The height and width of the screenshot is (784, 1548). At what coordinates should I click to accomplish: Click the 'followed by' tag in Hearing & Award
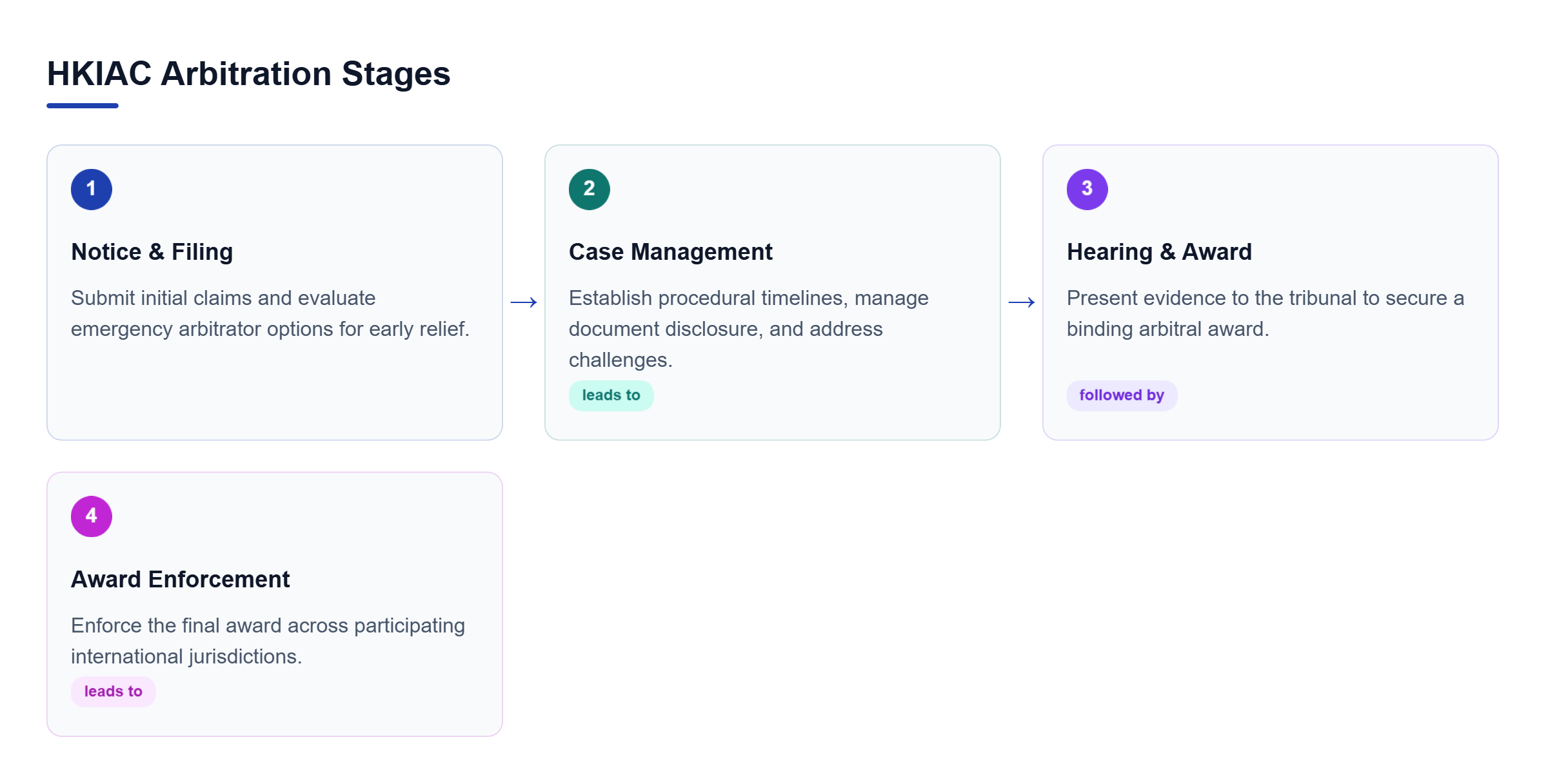(x=1122, y=395)
